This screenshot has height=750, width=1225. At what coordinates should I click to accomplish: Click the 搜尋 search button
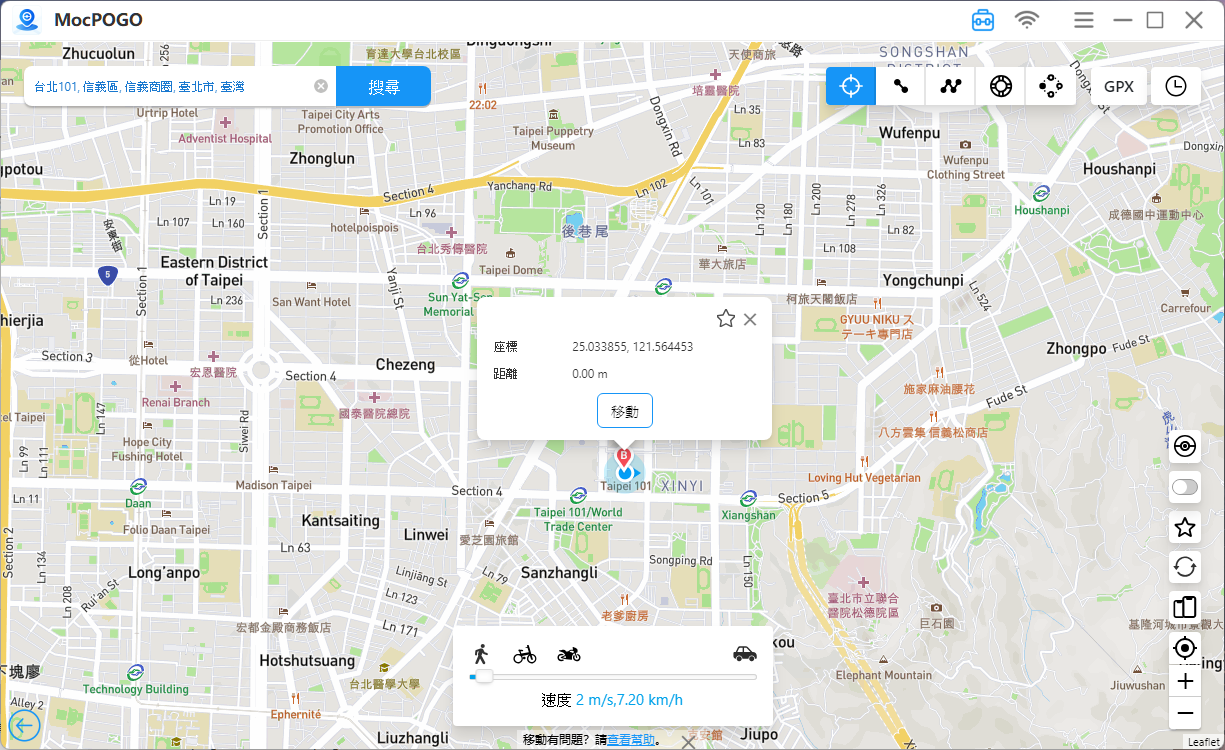pyautogui.click(x=383, y=87)
